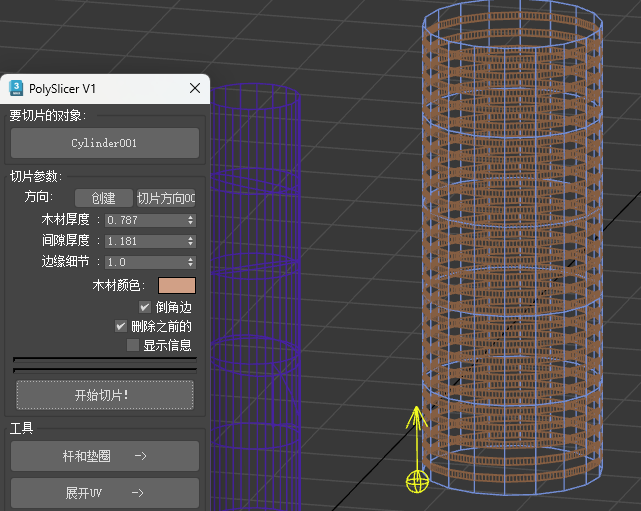Expand the 杆和垫圈 tools rollout
This screenshot has height=511, width=641.
click(x=105, y=456)
